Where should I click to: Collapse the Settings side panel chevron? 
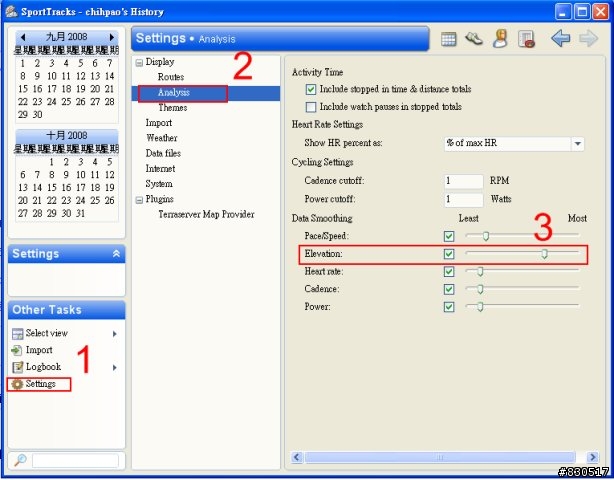click(116, 254)
